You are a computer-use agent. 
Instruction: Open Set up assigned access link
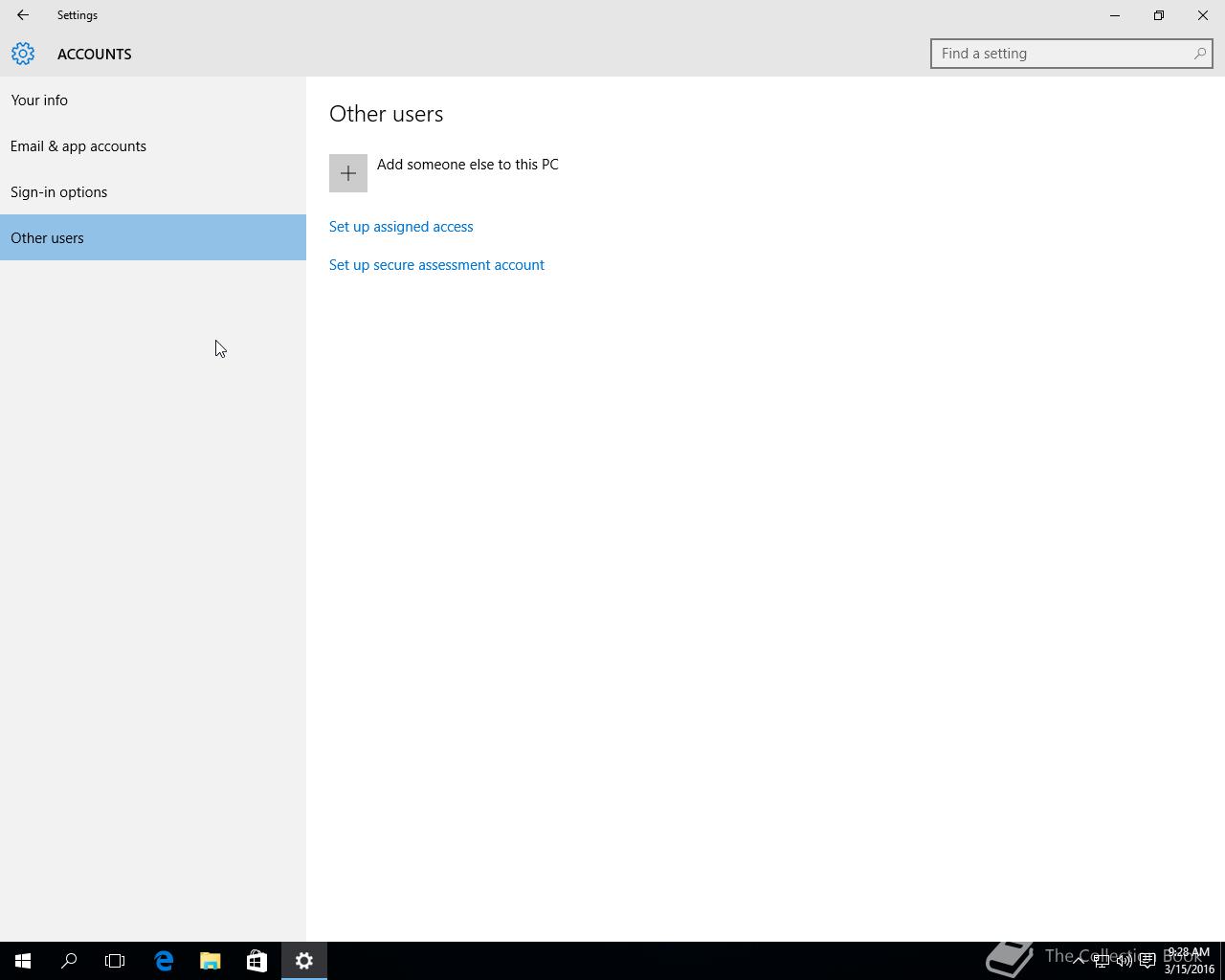point(401,227)
